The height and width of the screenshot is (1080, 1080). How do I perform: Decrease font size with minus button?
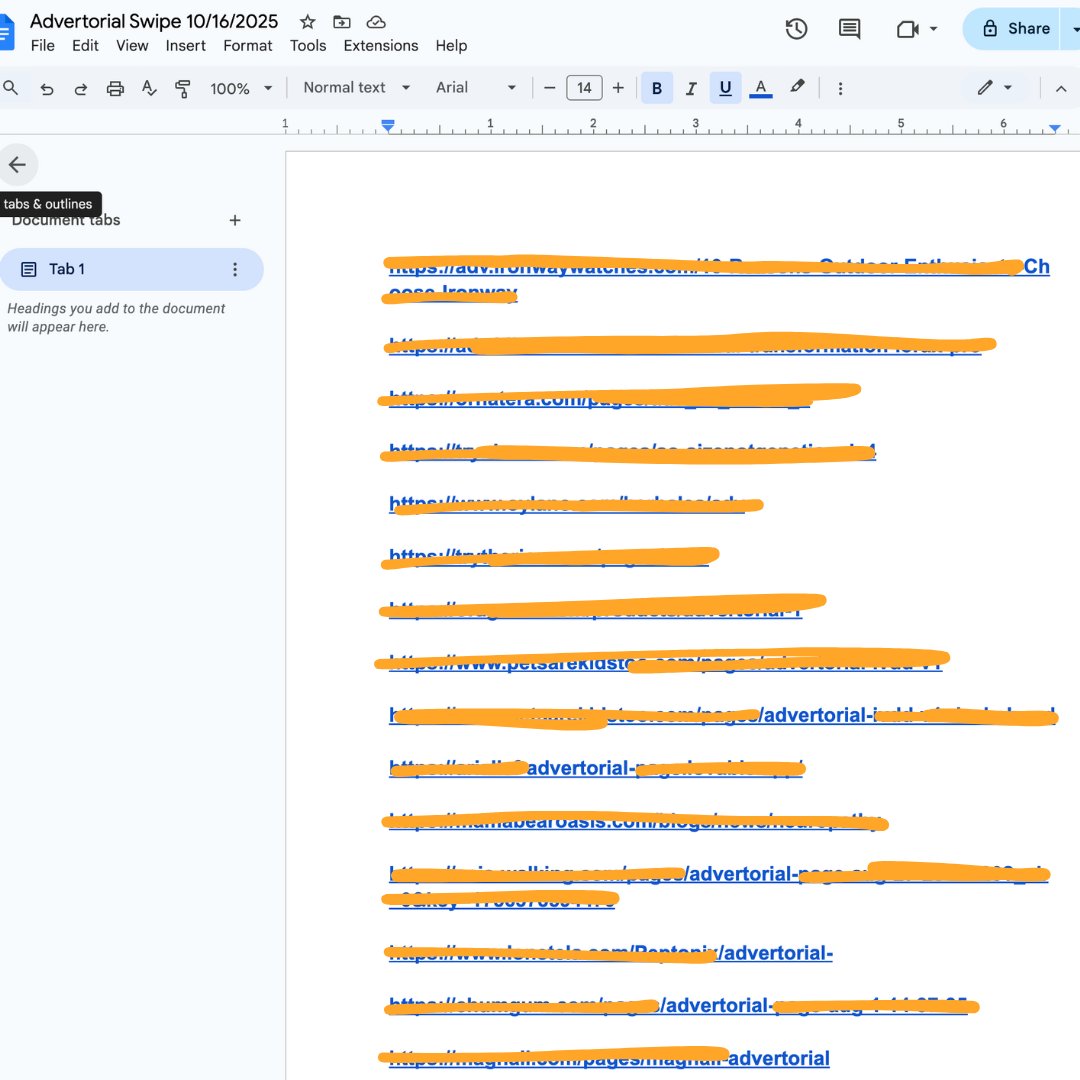pyautogui.click(x=550, y=88)
